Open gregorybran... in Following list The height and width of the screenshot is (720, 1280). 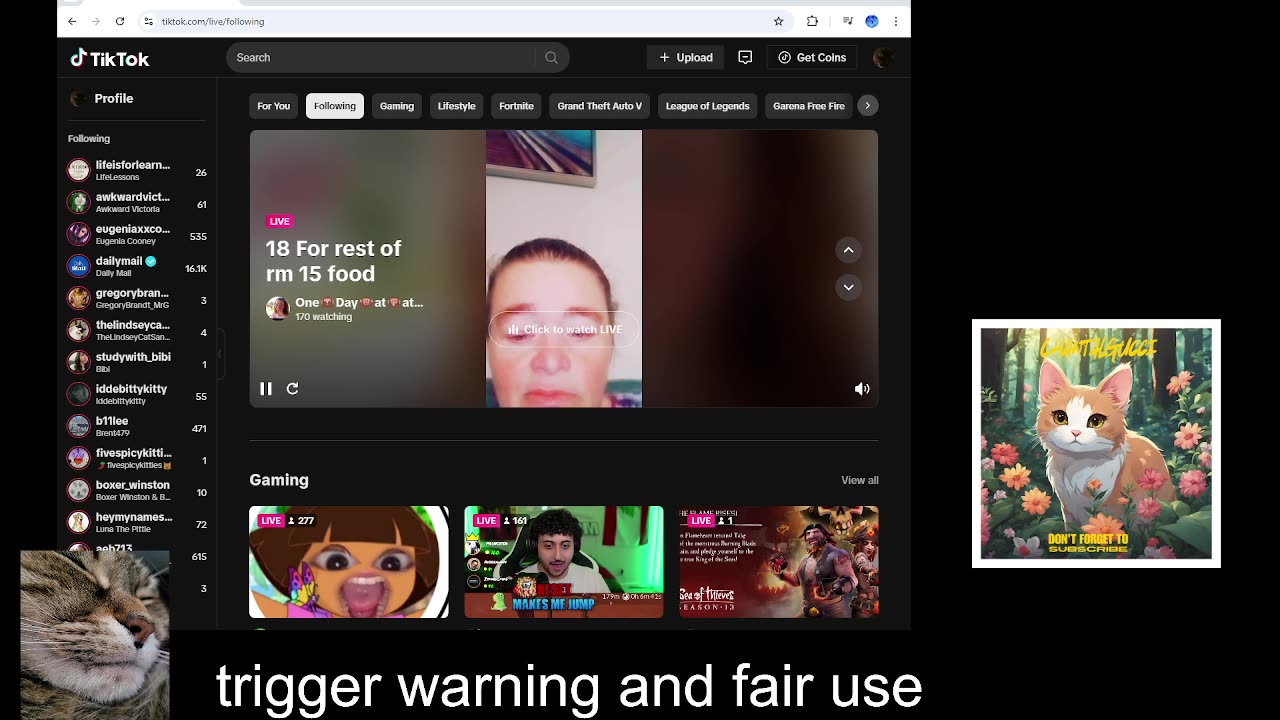[137, 300]
